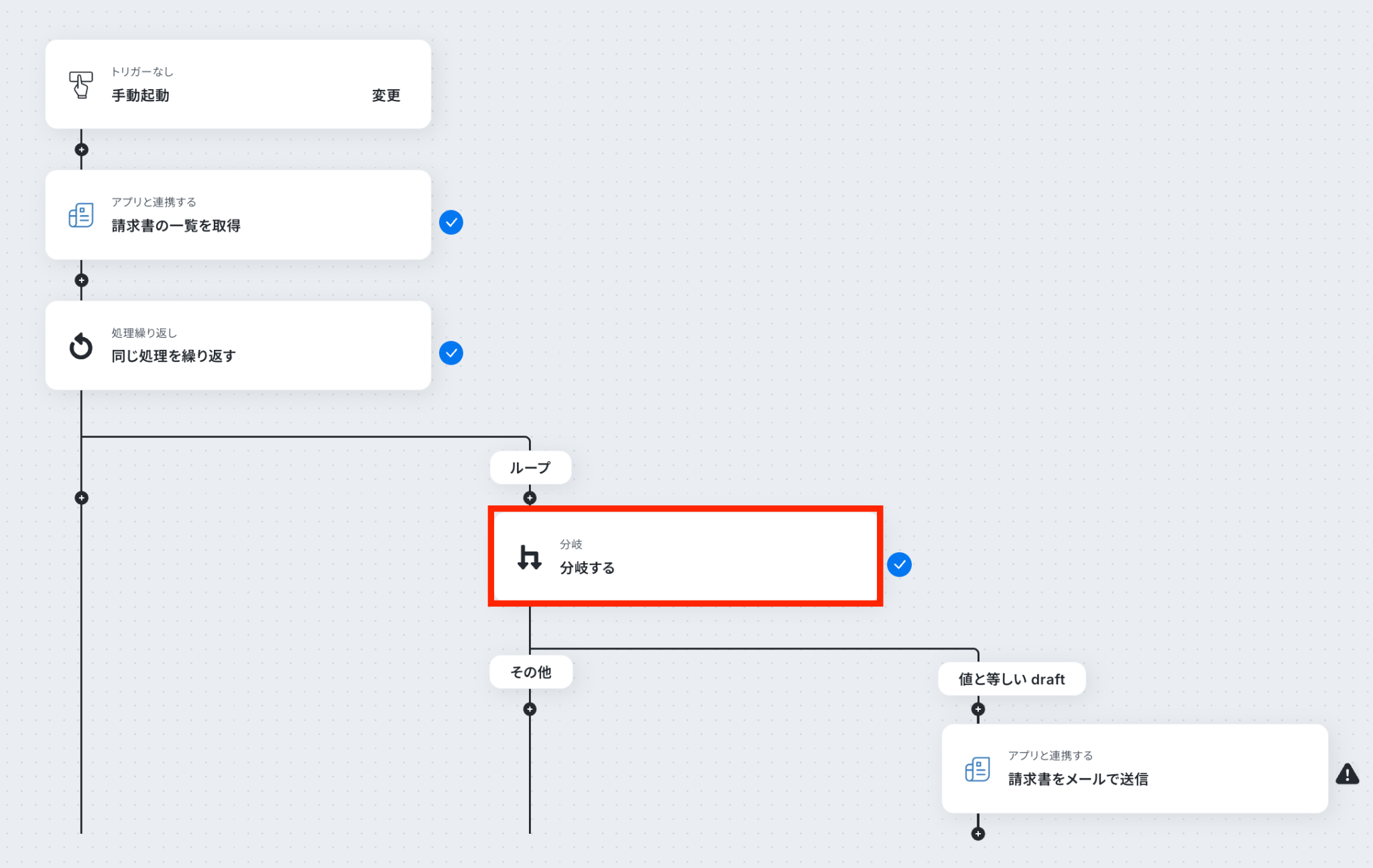
Task: Click plus node under 値と等しい draft label
Action: click(978, 709)
